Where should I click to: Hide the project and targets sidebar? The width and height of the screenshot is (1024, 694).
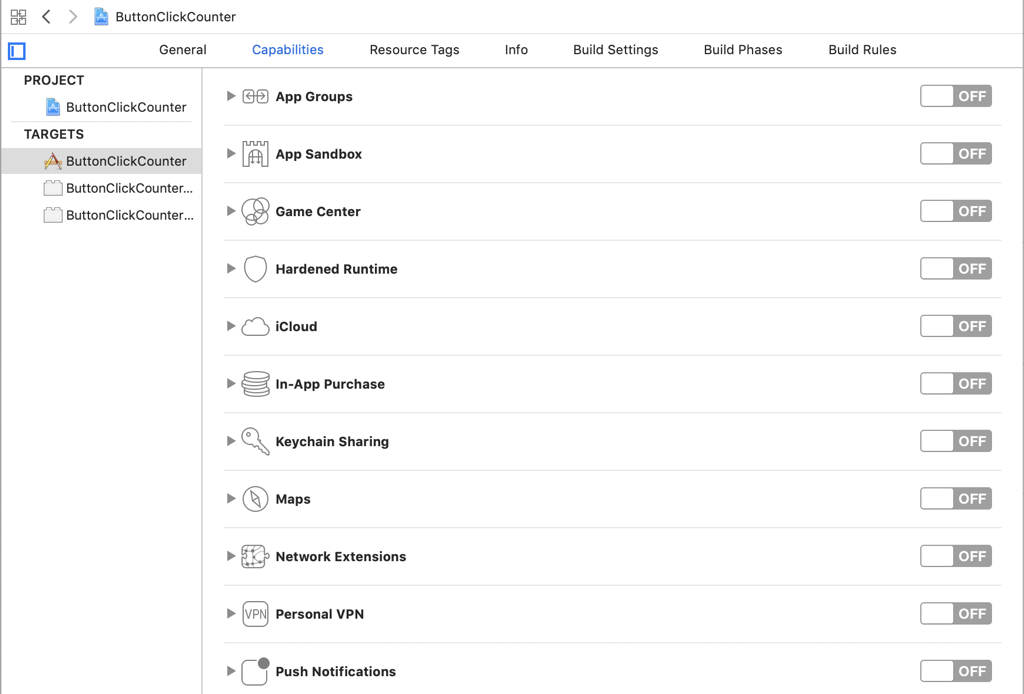pos(17,51)
